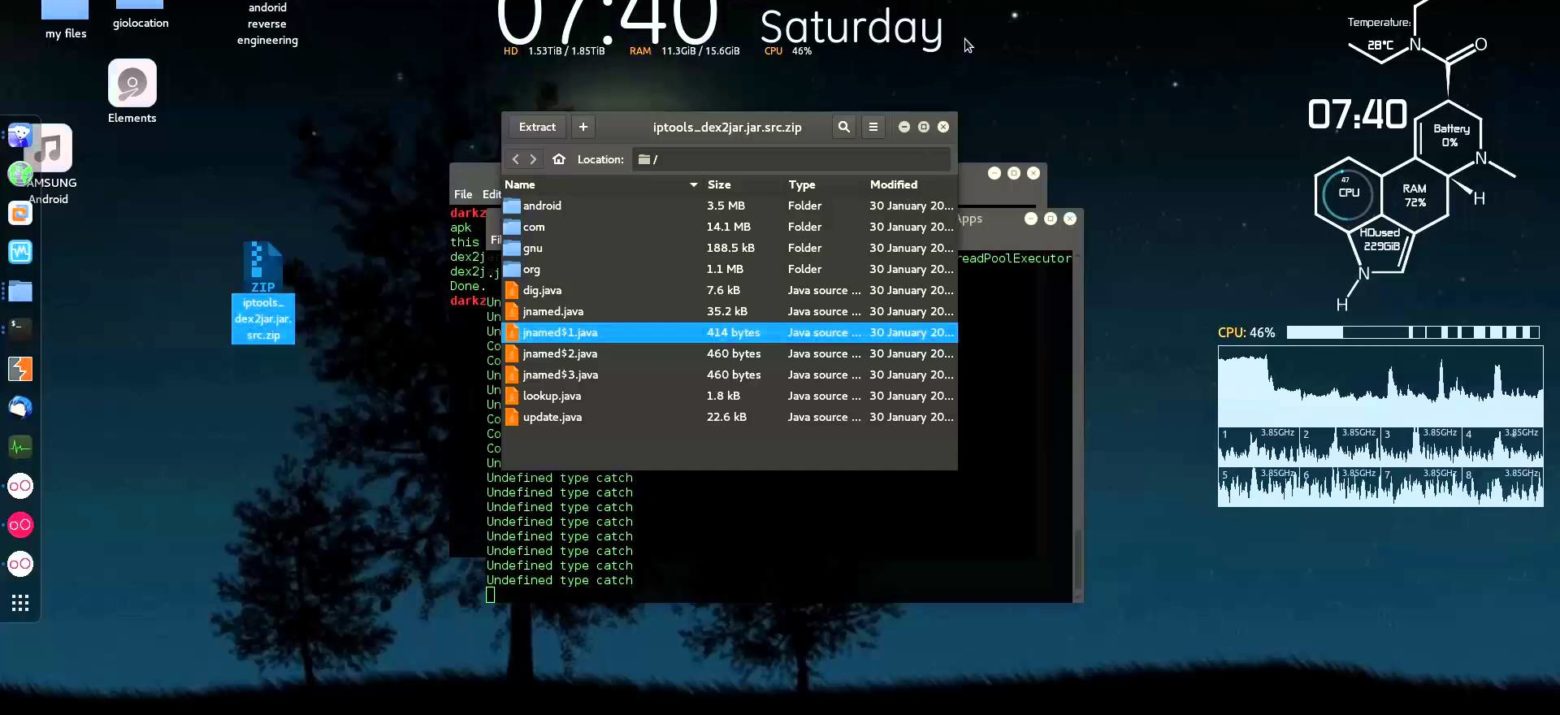Go forward with the right arrow
Viewport: 1560px width, 715px height.
click(534, 159)
